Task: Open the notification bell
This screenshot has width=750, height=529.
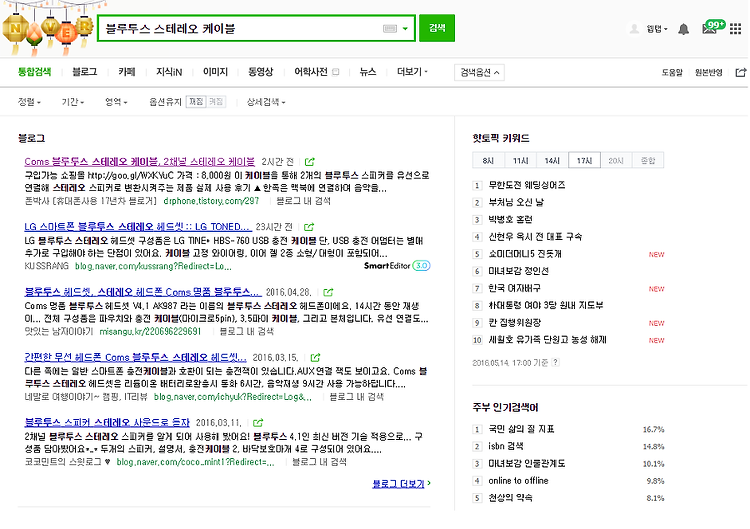Action: click(684, 29)
